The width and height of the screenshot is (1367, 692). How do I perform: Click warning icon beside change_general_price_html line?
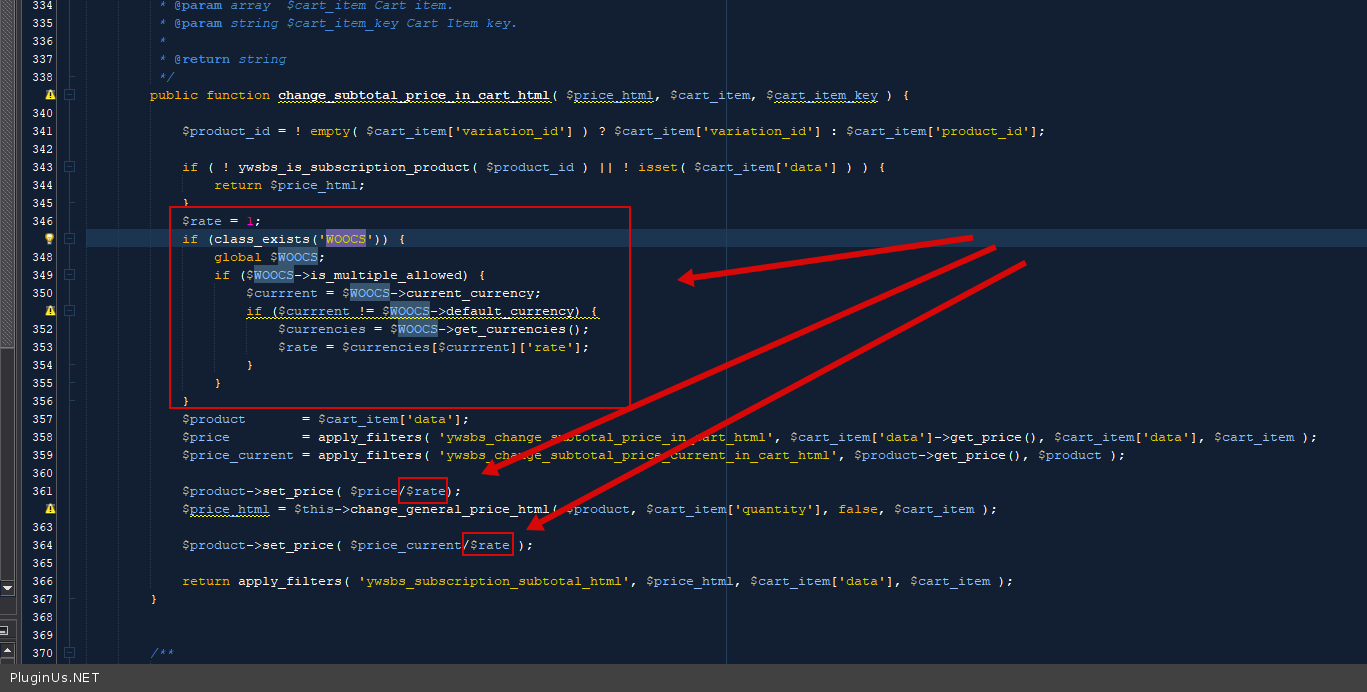[50, 509]
